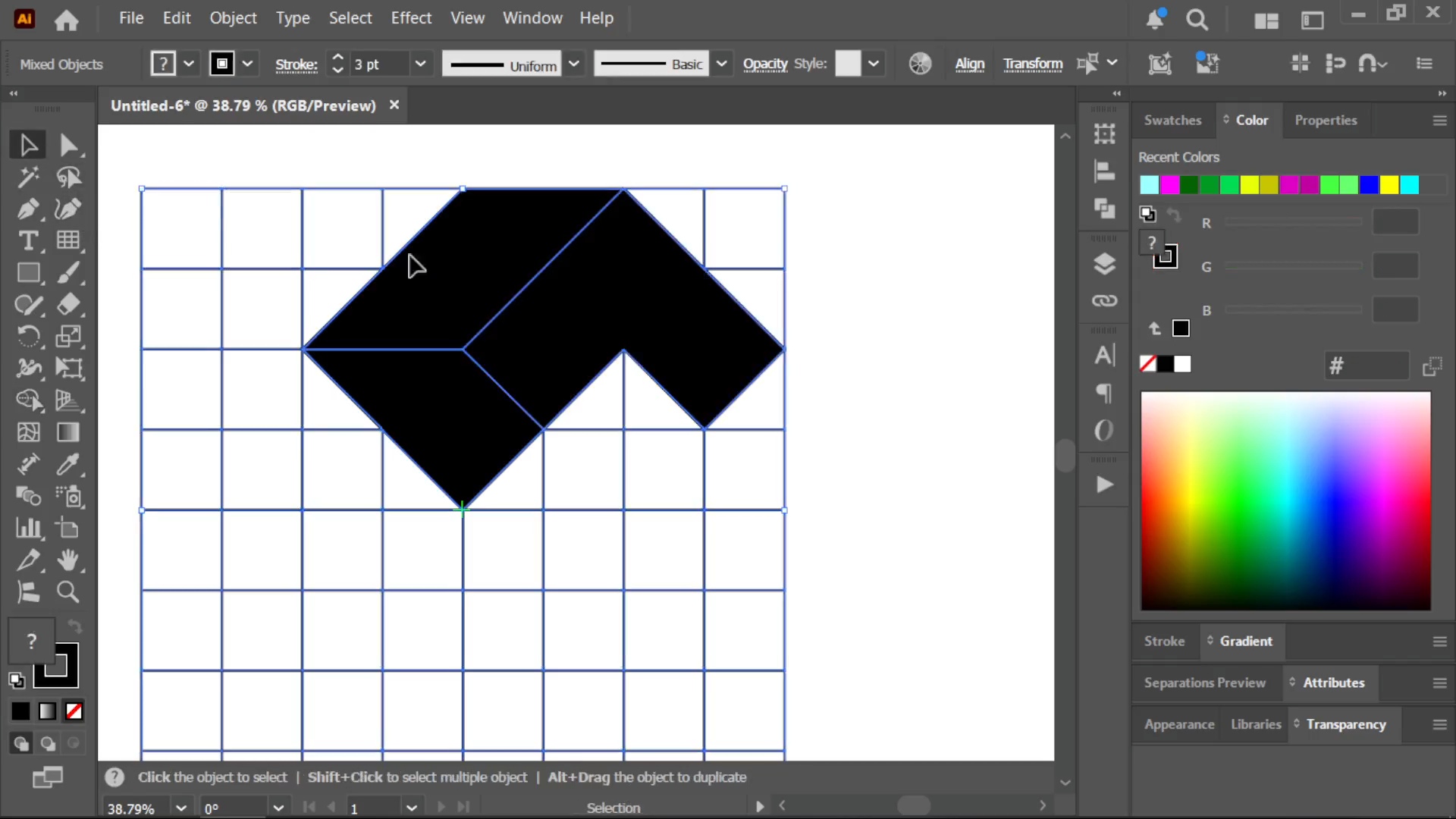The height and width of the screenshot is (819, 1456).
Task: Choose the Gradient tool
Action: 68,432
